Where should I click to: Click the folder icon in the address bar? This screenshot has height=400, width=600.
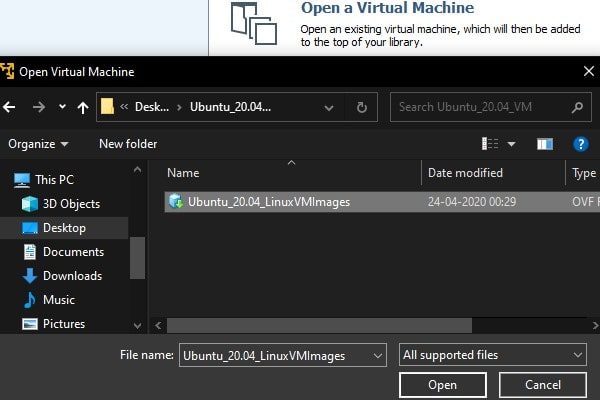[107, 107]
